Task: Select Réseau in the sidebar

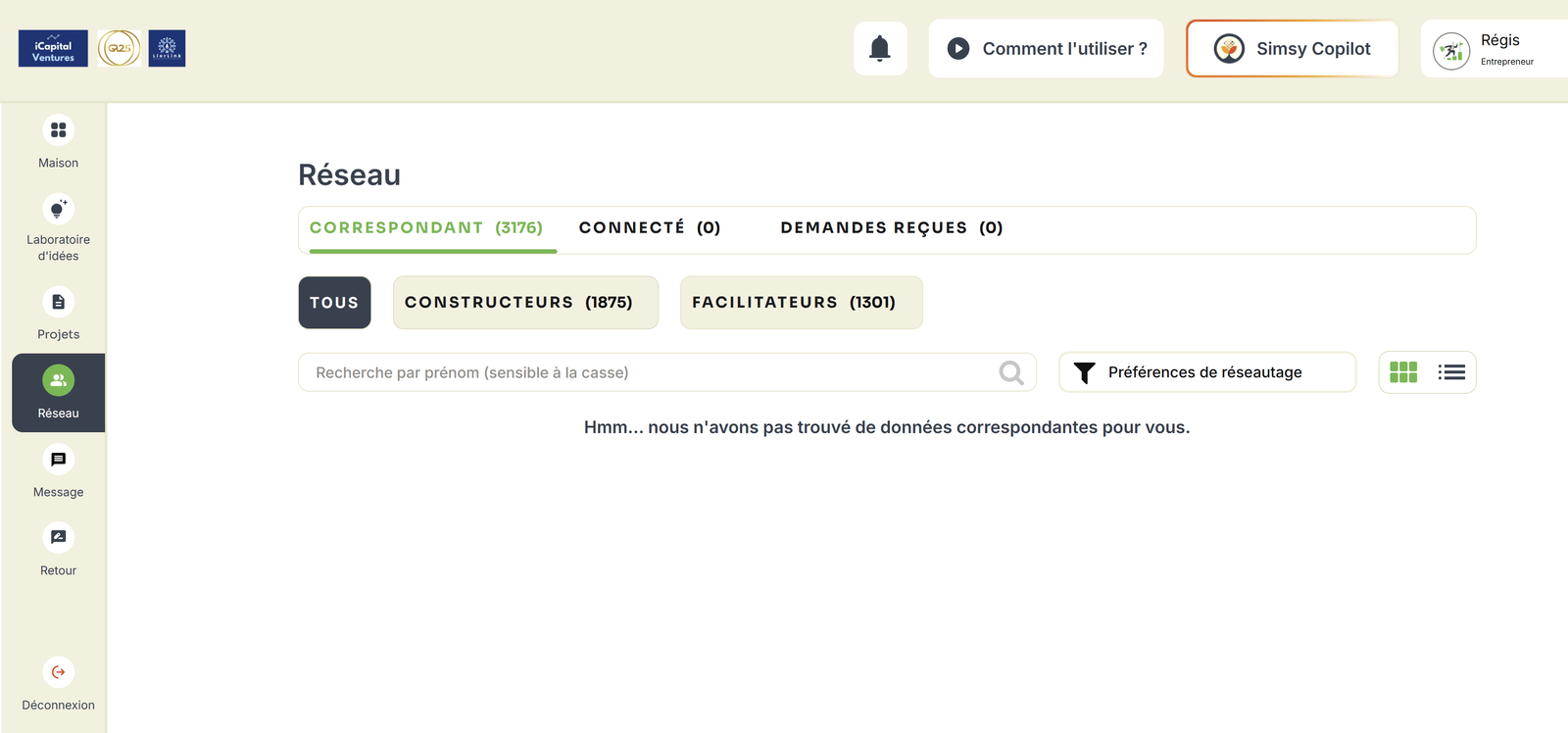Action: pos(58,393)
